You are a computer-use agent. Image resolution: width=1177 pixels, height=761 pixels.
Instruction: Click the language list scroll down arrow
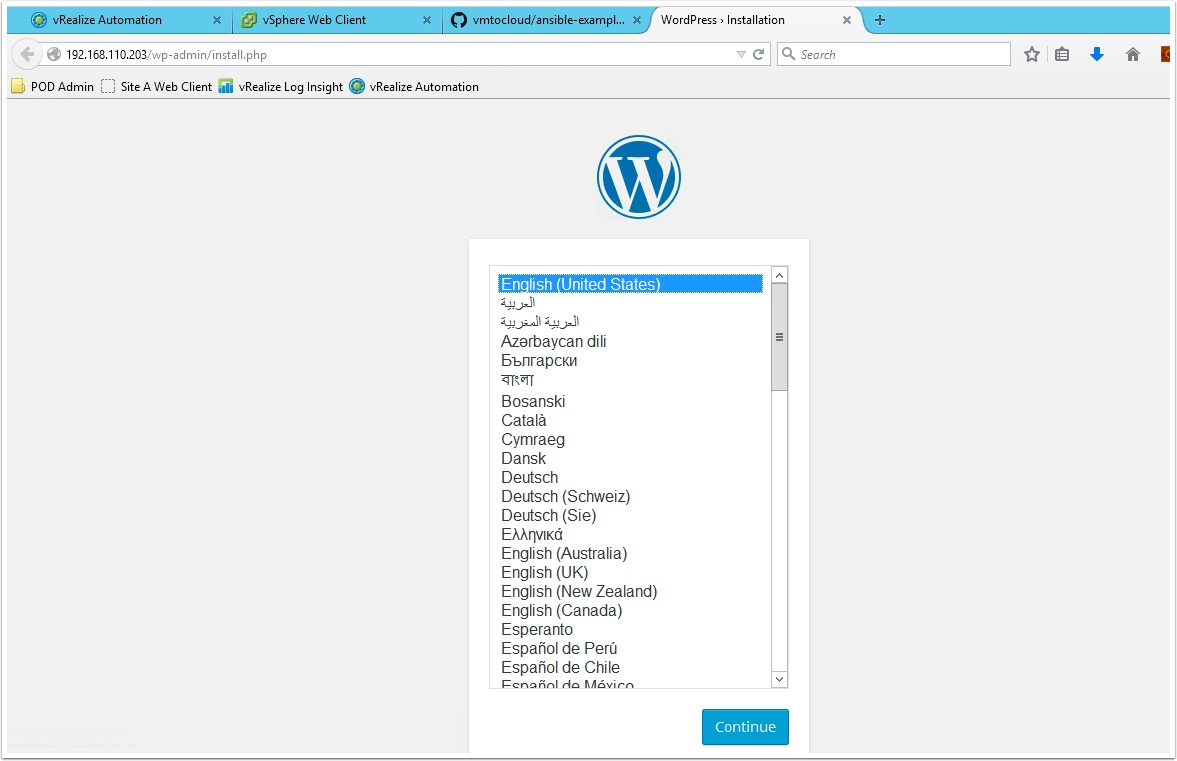[x=779, y=679]
